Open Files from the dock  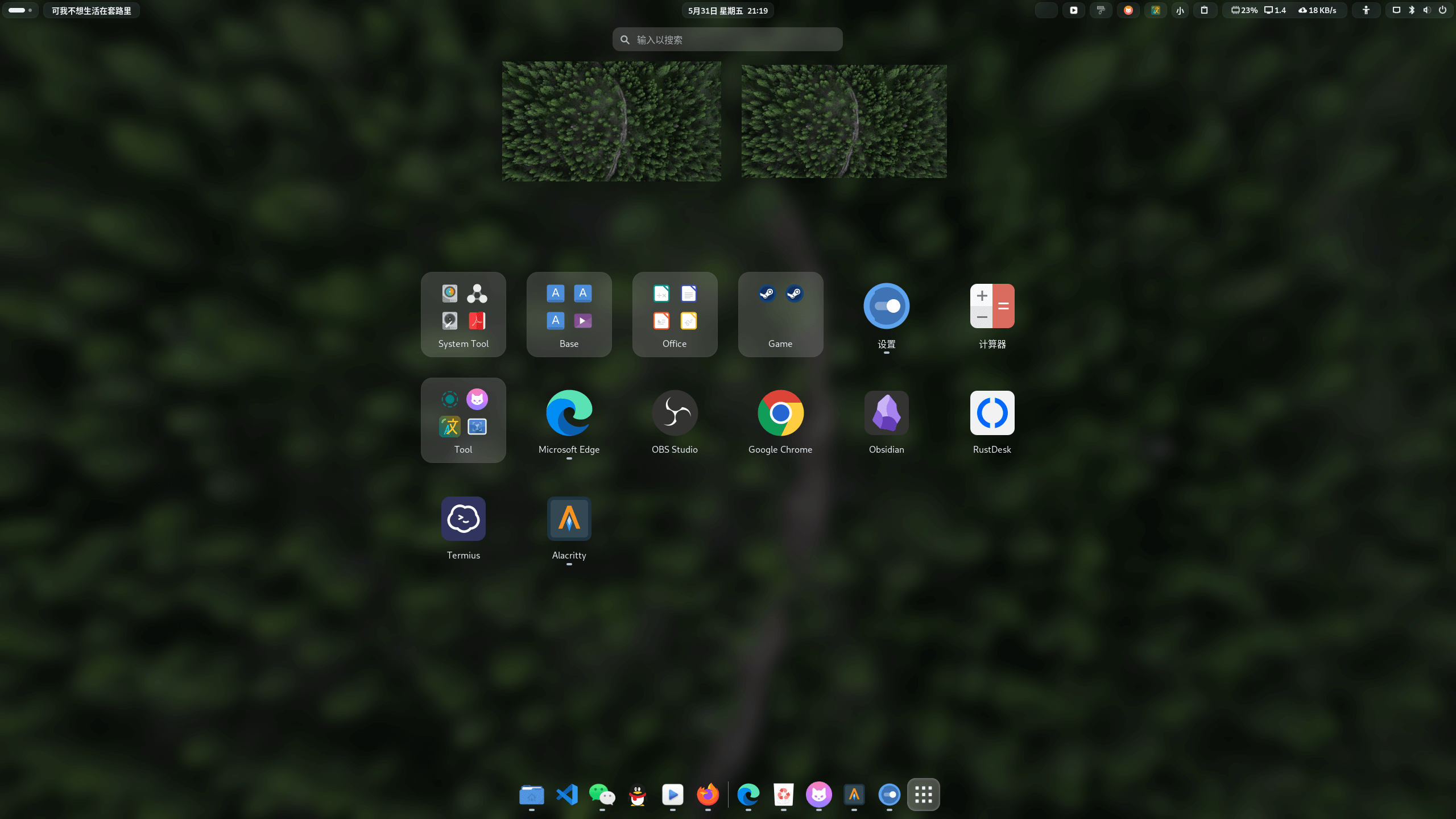[532, 795]
